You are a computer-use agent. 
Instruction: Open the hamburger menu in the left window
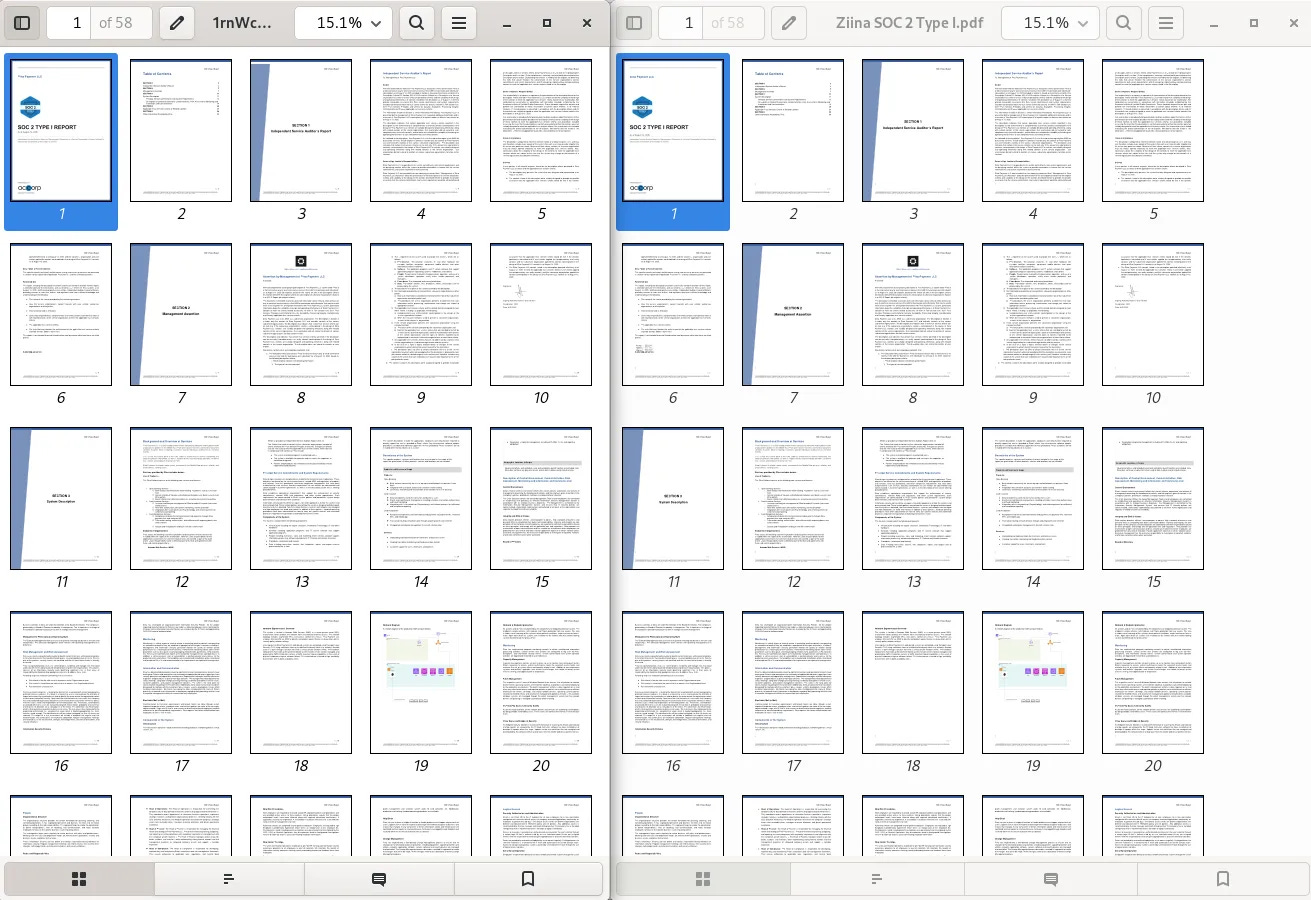pos(458,22)
